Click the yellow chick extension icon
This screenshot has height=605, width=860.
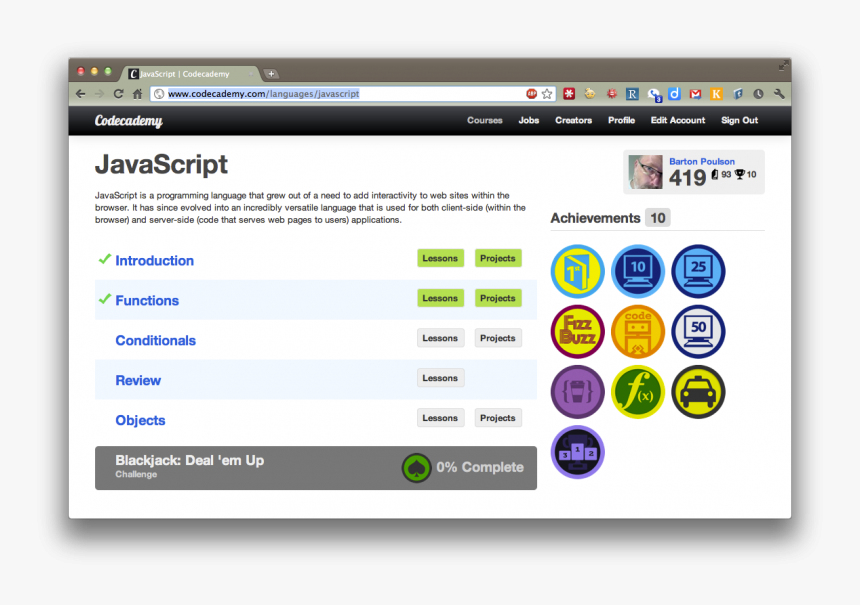tap(590, 94)
